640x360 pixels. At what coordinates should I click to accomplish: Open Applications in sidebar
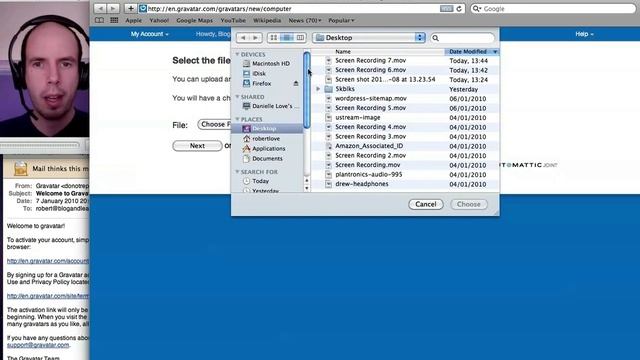pyautogui.click(x=267, y=149)
